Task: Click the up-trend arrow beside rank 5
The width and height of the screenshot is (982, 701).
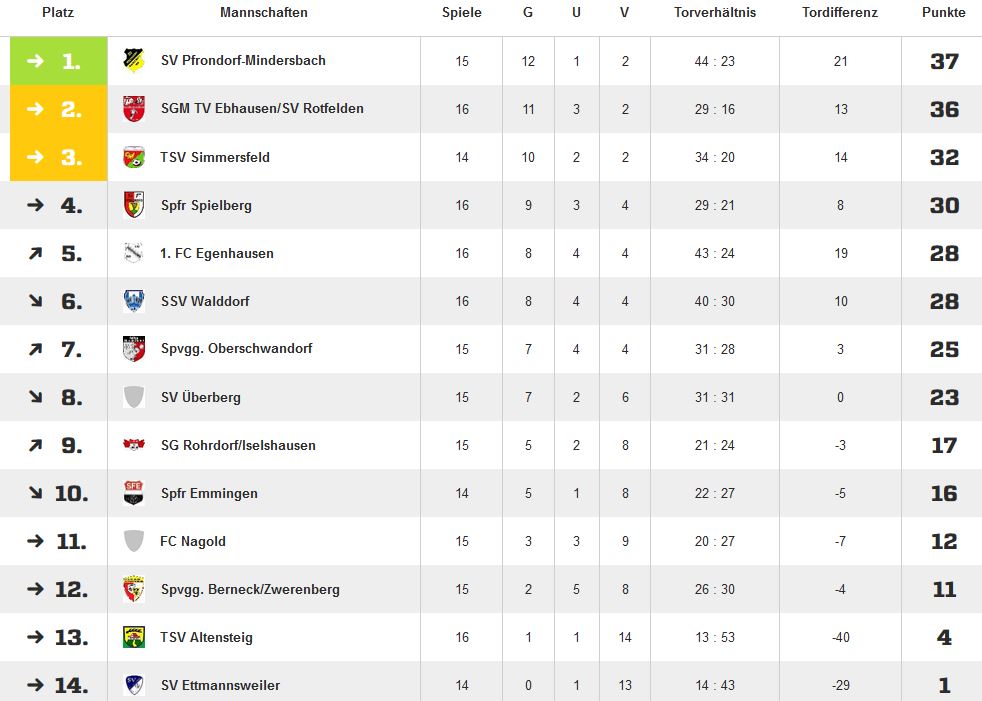Action: (35, 253)
